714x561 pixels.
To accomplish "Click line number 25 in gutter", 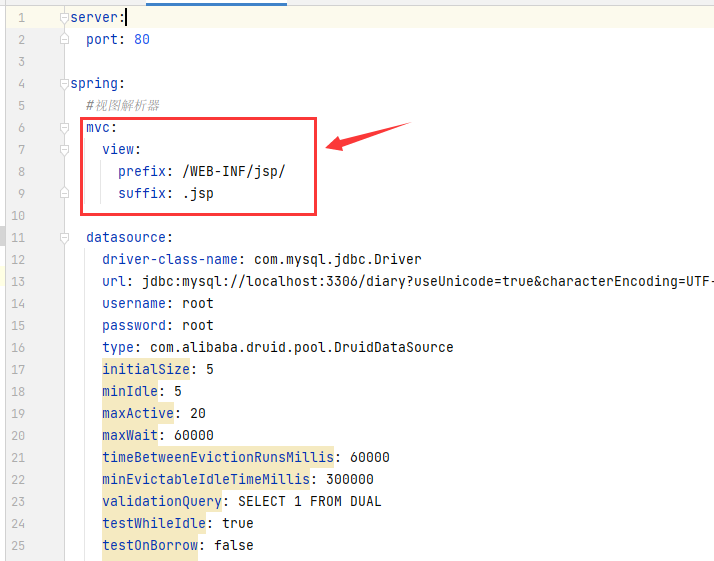I will point(18,546).
